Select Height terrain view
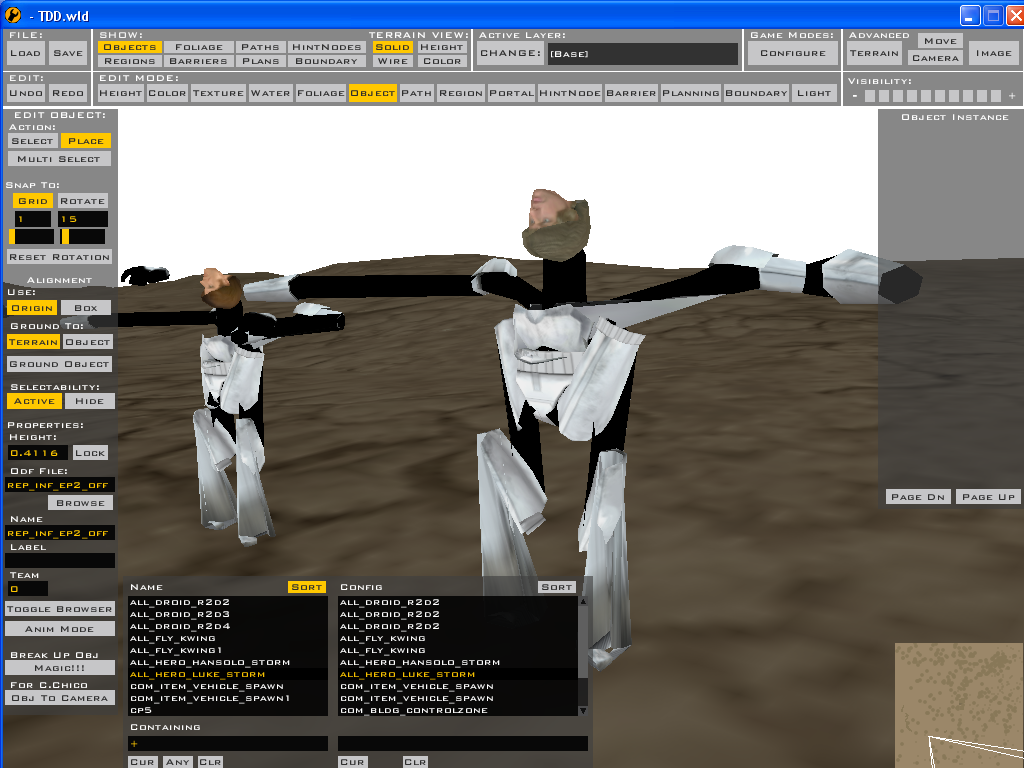The height and width of the screenshot is (768, 1024). [x=441, y=47]
